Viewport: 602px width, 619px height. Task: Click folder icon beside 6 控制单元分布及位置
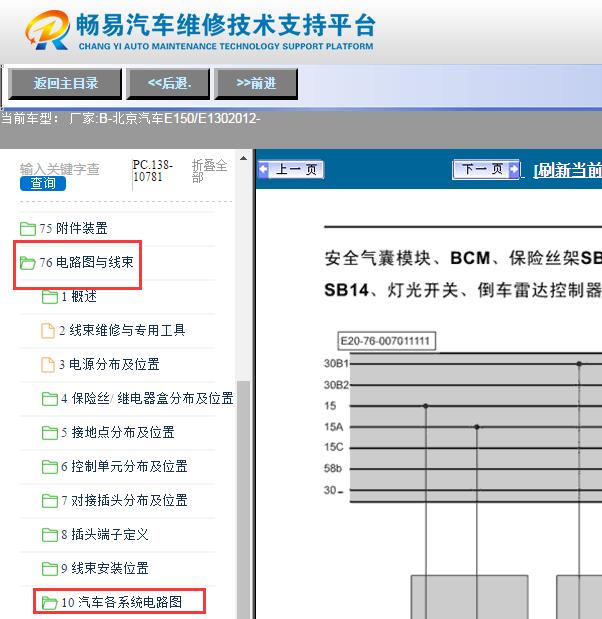coord(50,466)
